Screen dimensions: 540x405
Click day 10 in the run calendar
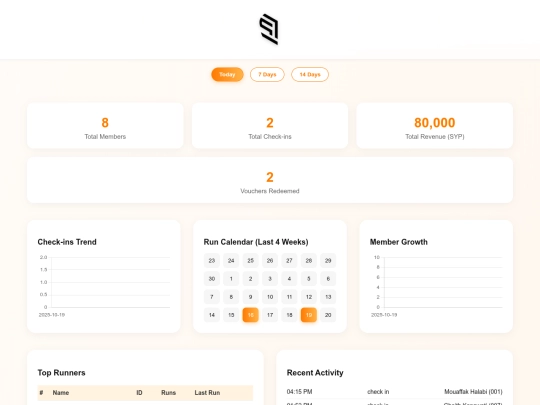pyautogui.click(x=270, y=297)
